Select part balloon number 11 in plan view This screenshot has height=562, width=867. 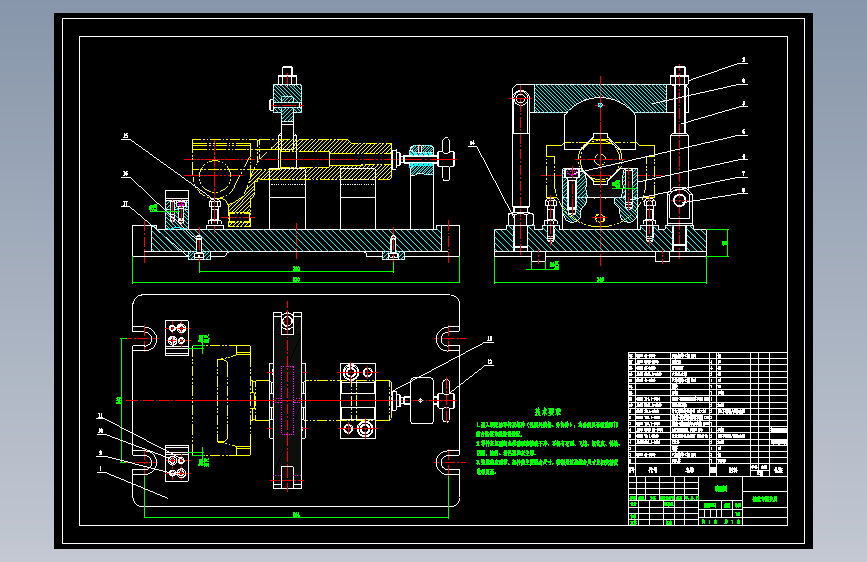pos(100,415)
